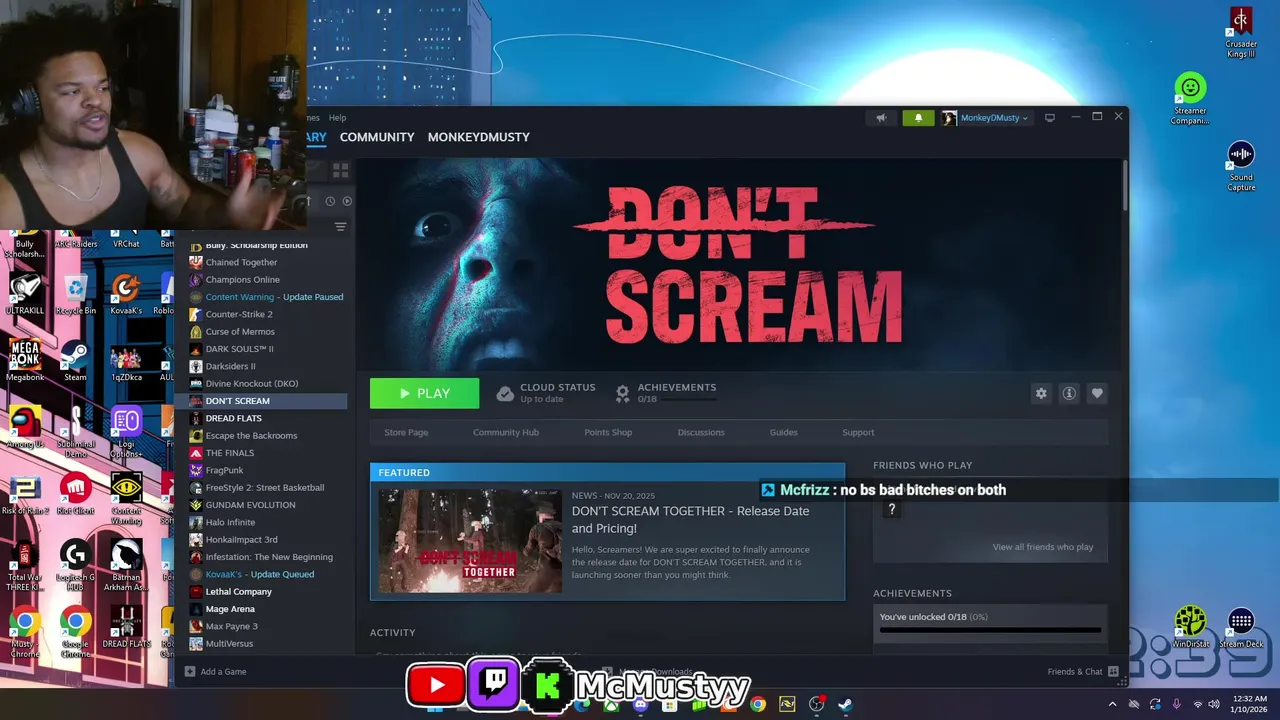Click Steam icon in taskbar
The height and width of the screenshot is (720, 1280).
(845, 704)
